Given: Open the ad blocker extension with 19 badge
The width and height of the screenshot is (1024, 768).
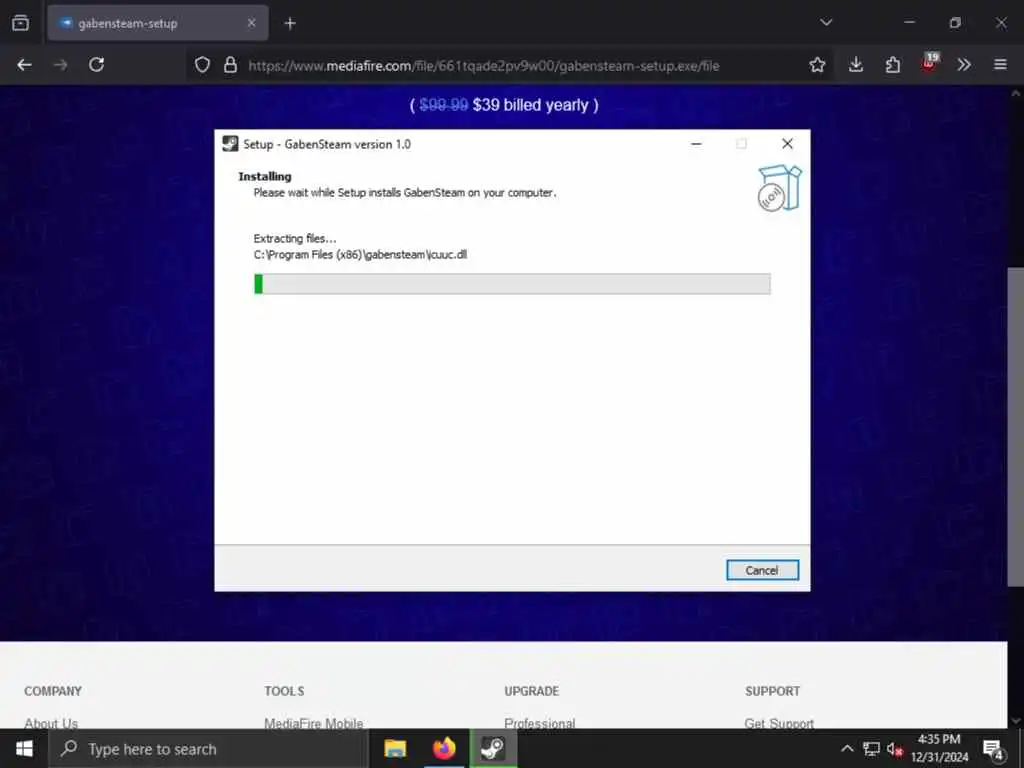Looking at the screenshot, I should tap(929, 63).
